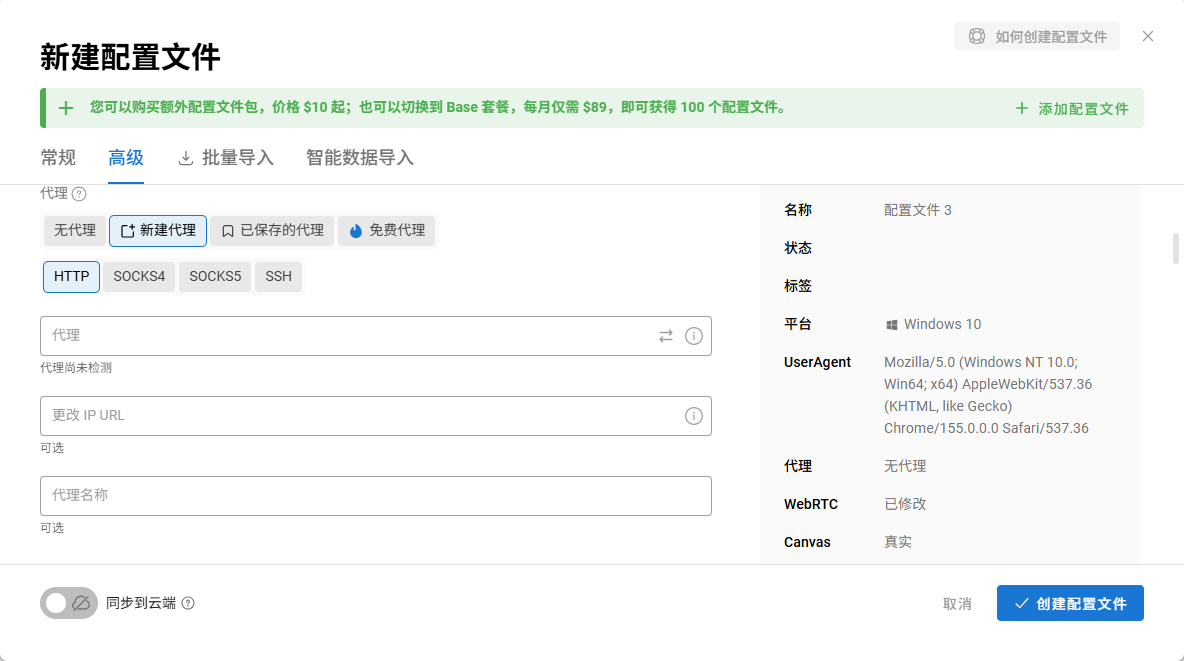Image resolution: width=1184 pixels, height=661 pixels.
Task: Click the help icon beside 代理 label
Action: [x=79, y=194]
